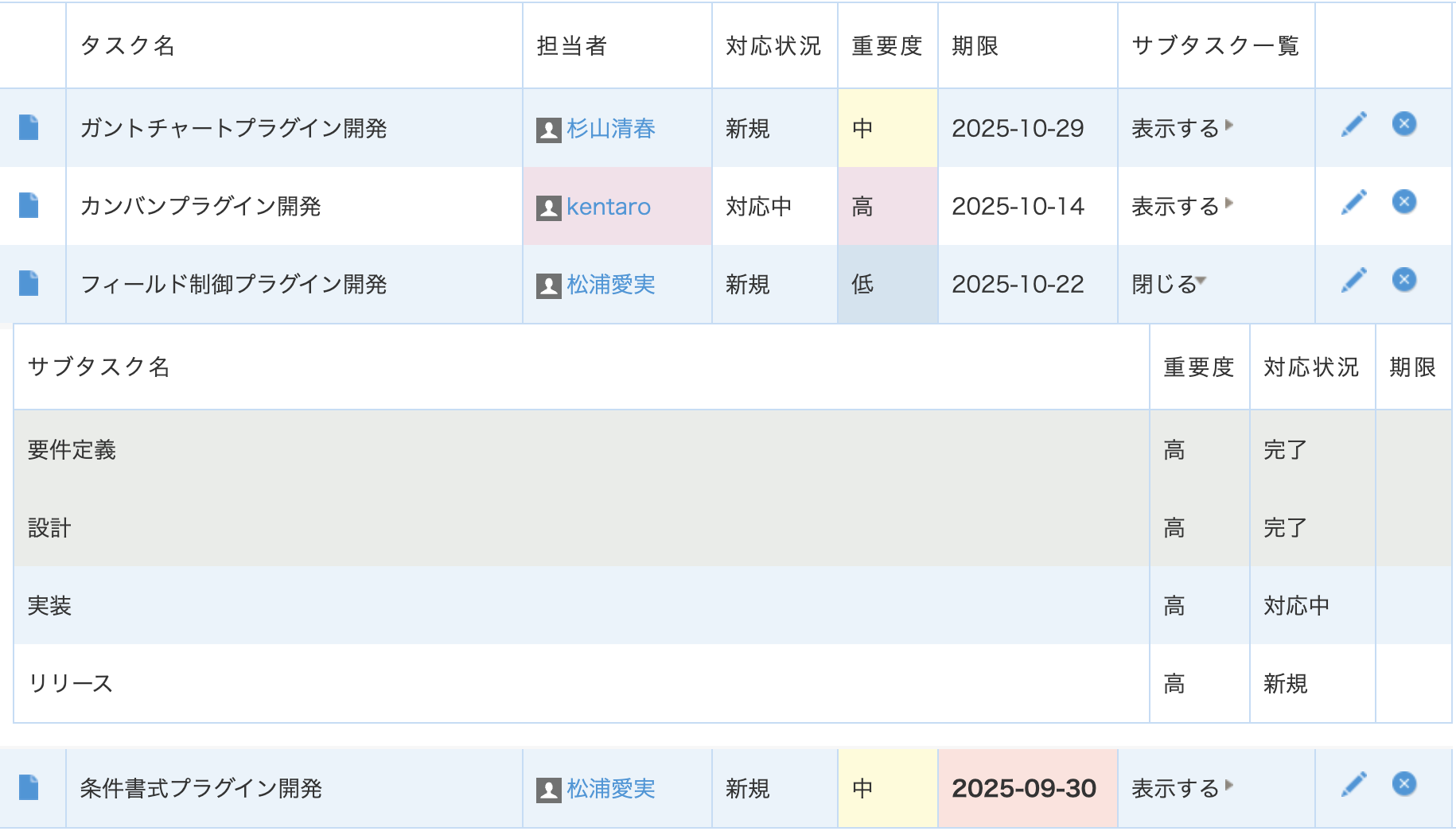Click 松浦愛実 on the 条件書式プラグイン開発 row
This screenshot has width=1456, height=835.
(x=610, y=788)
